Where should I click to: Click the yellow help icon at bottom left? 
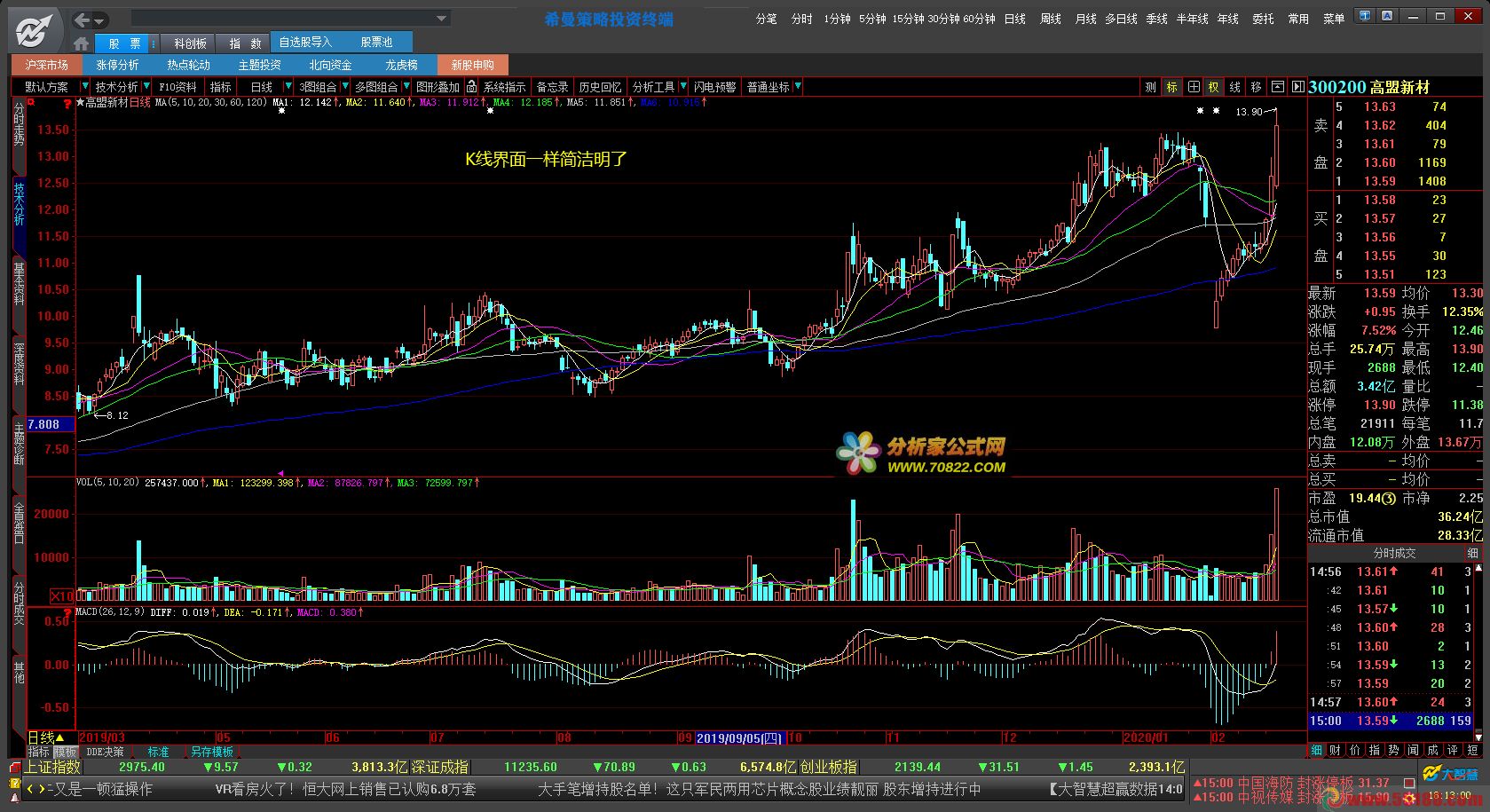pos(14,783)
